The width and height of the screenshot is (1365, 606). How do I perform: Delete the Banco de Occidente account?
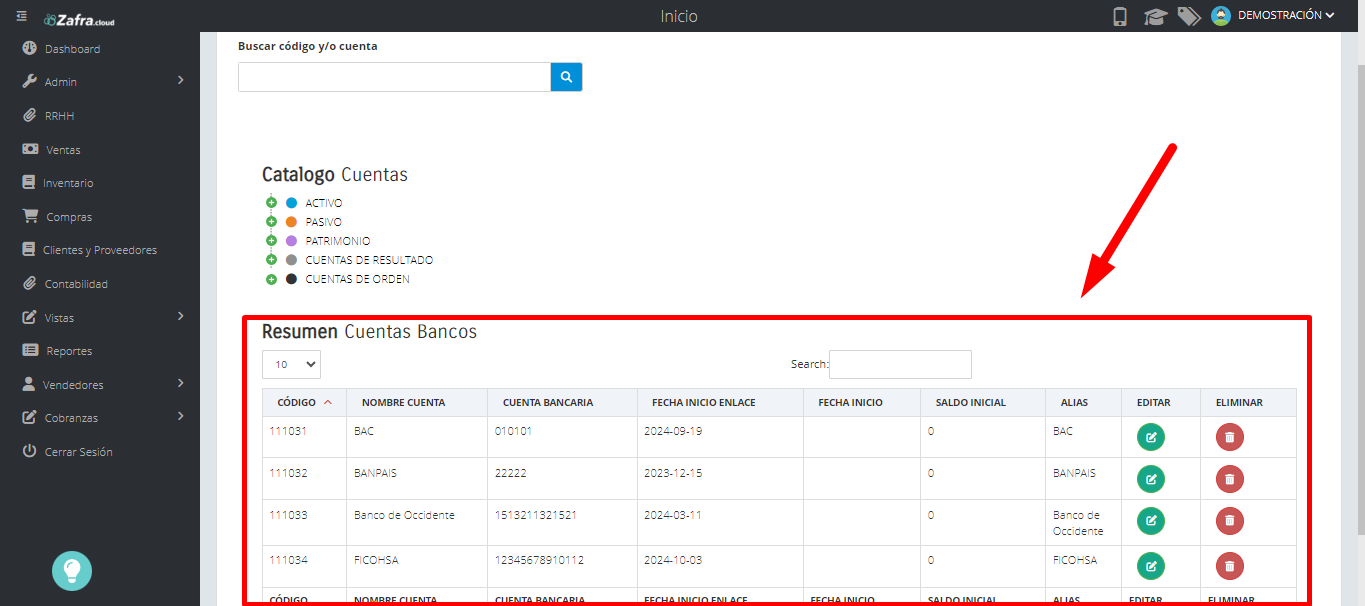pyautogui.click(x=1230, y=520)
